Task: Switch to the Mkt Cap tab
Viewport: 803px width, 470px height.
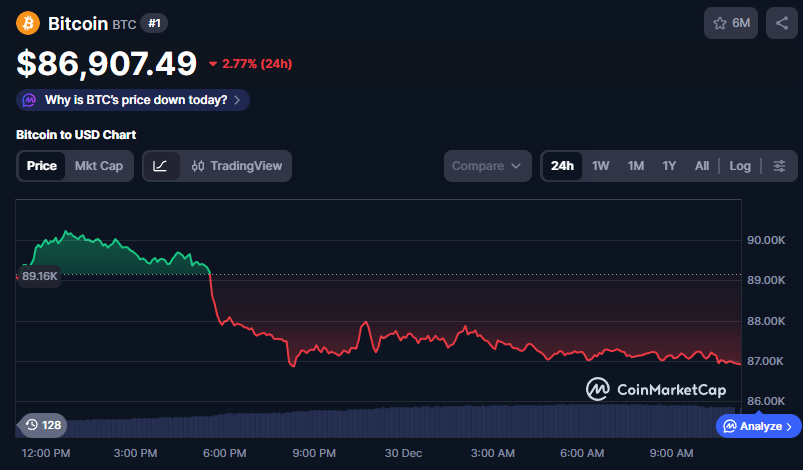Action: point(99,166)
